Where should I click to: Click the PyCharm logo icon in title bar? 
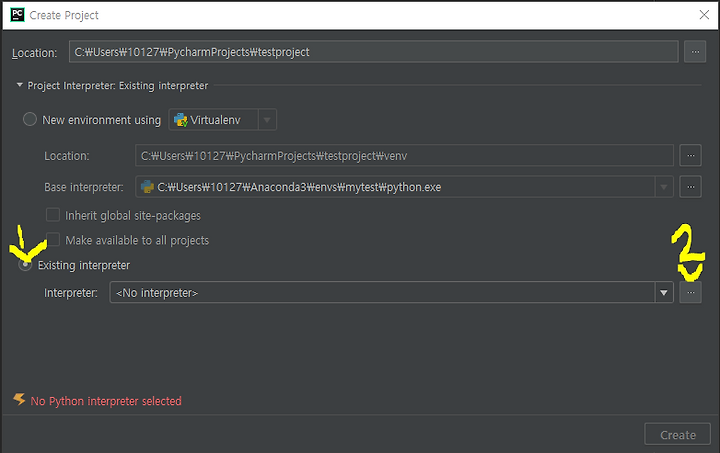click(x=17, y=15)
